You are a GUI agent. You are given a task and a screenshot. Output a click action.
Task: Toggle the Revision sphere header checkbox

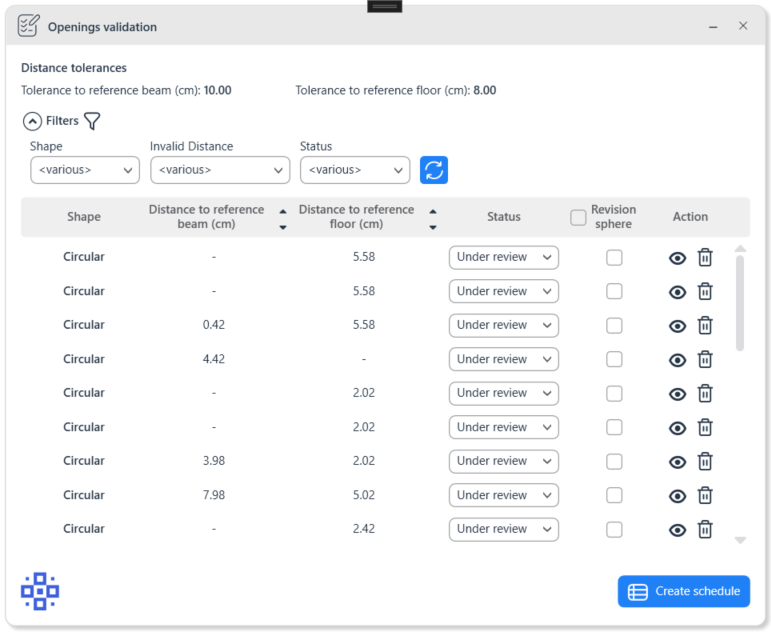578,217
